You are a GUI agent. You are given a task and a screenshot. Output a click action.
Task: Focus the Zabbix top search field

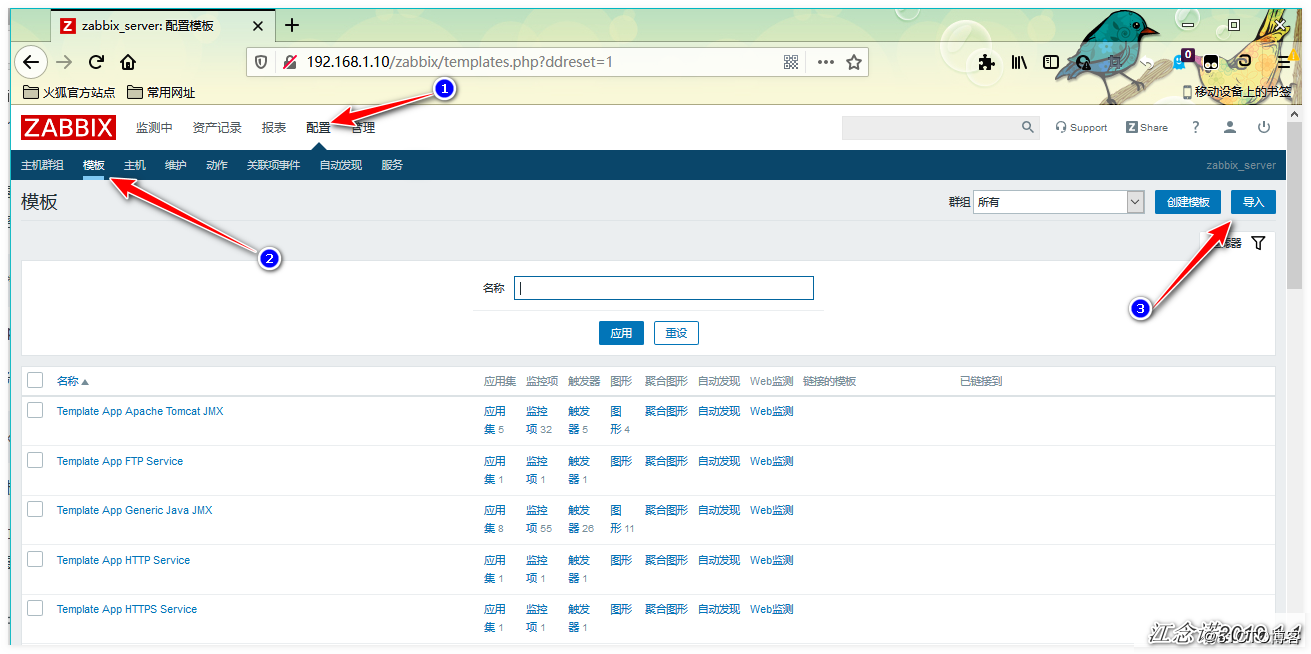(929, 127)
